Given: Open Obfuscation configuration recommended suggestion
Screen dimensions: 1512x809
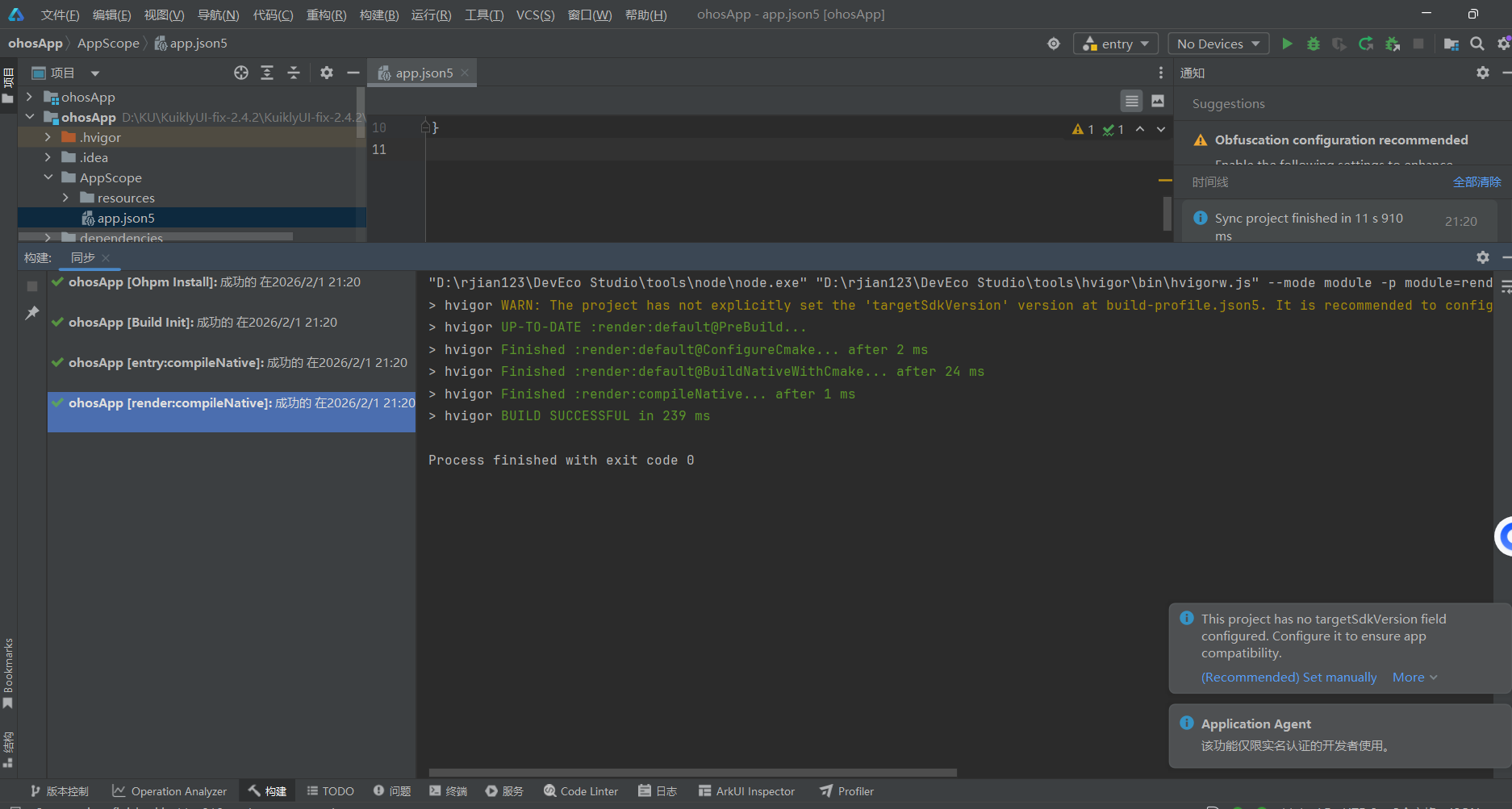Looking at the screenshot, I should point(1341,140).
